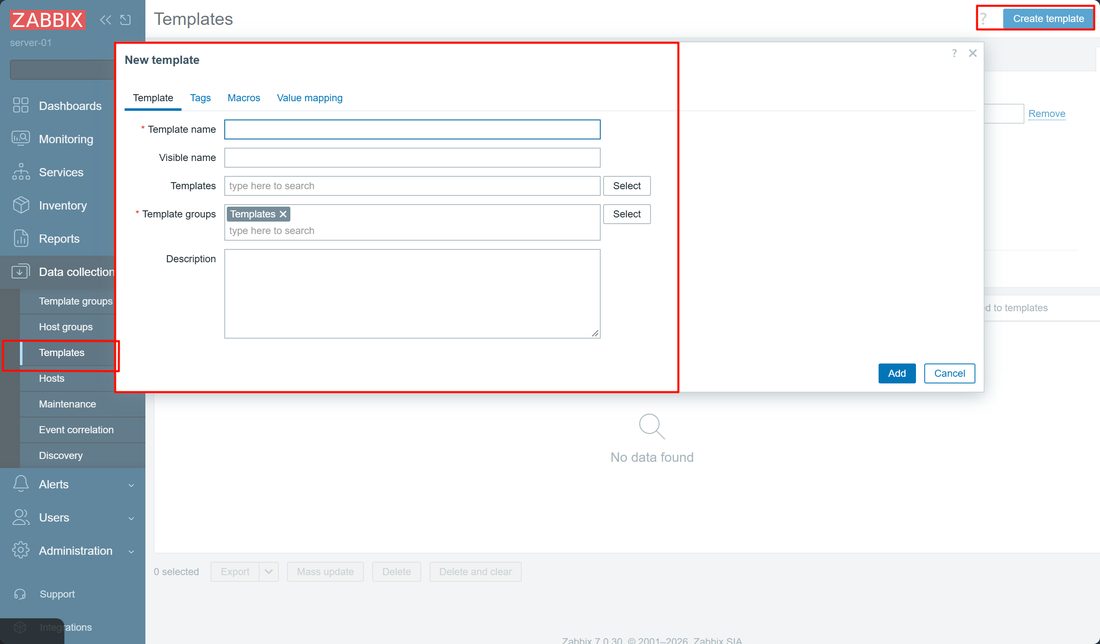Close the New template dialog
Image resolution: width=1100 pixels, height=644 pixels.
coord(972,53)
